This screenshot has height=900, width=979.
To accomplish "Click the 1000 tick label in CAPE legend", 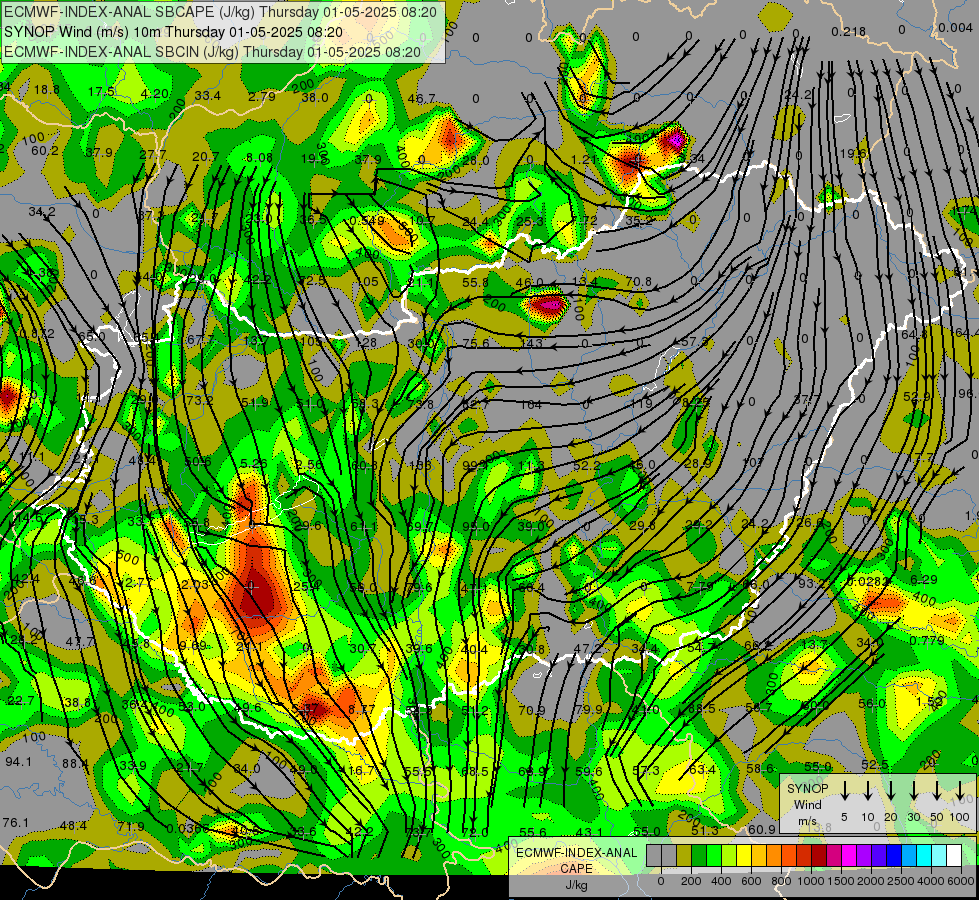I will 811,881.
